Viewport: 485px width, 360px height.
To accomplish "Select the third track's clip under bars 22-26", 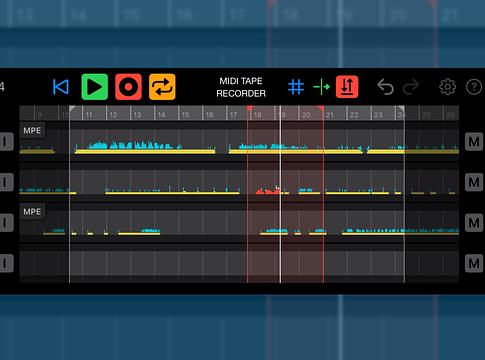I will click(400, 231).
